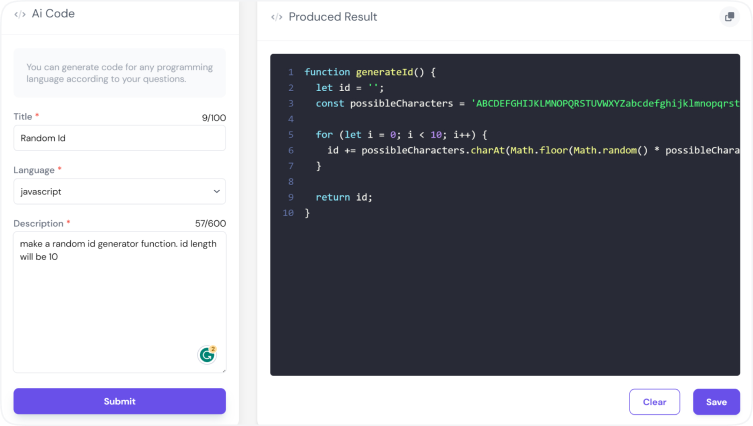This screenshot has width=753, height=426.
Task: Click the info banner about generating code
Action: (x=119, y=73)
